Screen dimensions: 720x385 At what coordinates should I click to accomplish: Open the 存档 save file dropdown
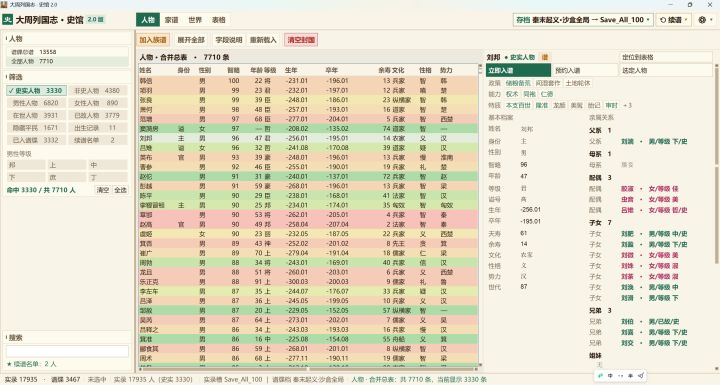point(583,20)
